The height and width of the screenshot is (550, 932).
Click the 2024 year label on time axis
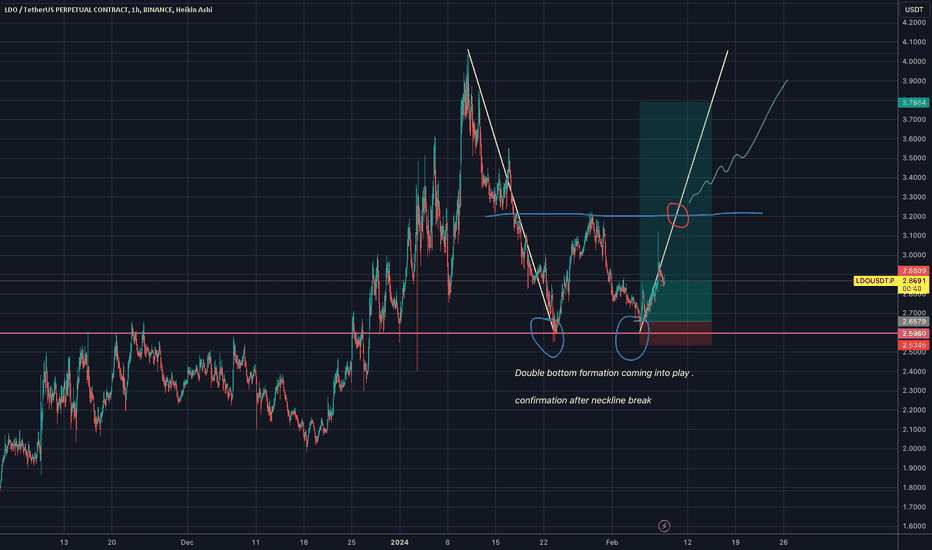click(x=399, y=542)
